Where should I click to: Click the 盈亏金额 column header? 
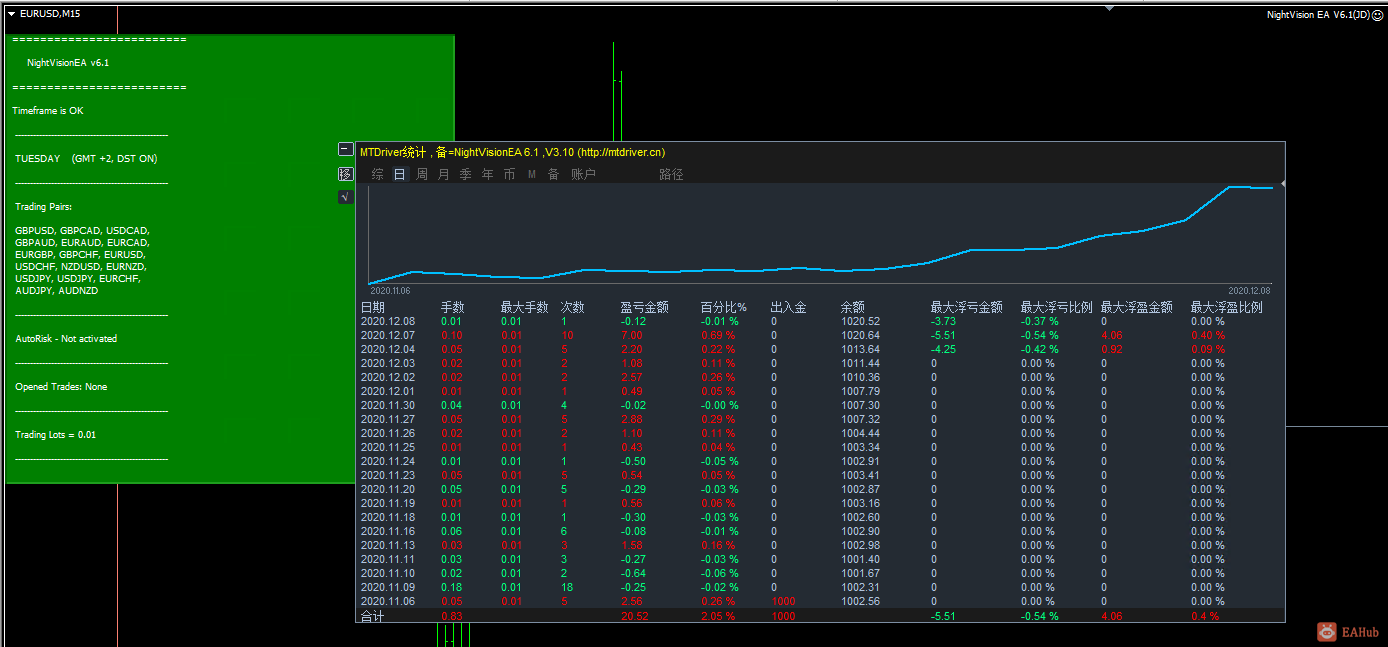(644, 308)
